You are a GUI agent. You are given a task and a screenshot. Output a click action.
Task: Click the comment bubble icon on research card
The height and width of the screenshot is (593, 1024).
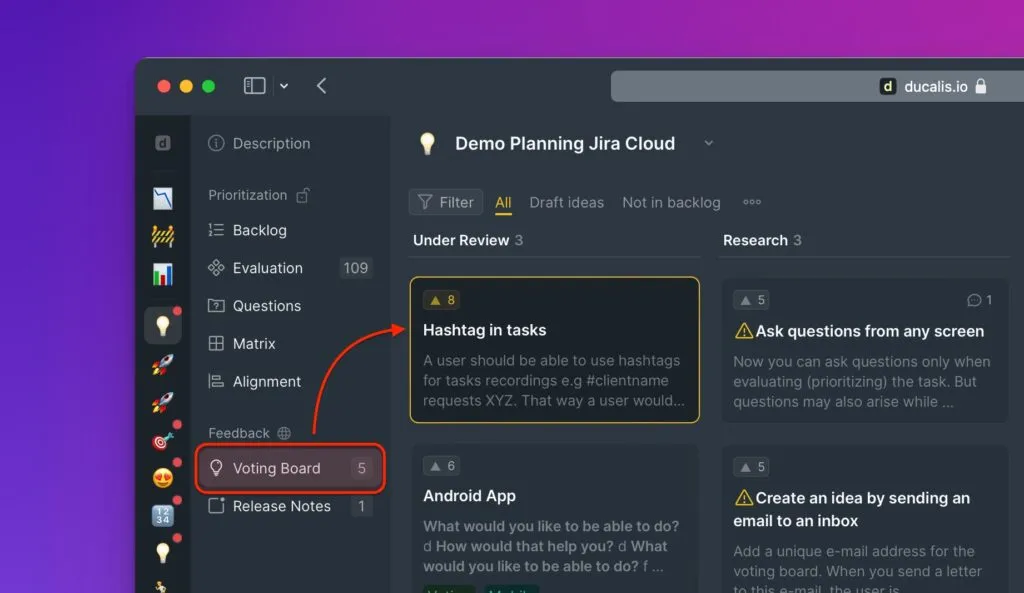974,300
